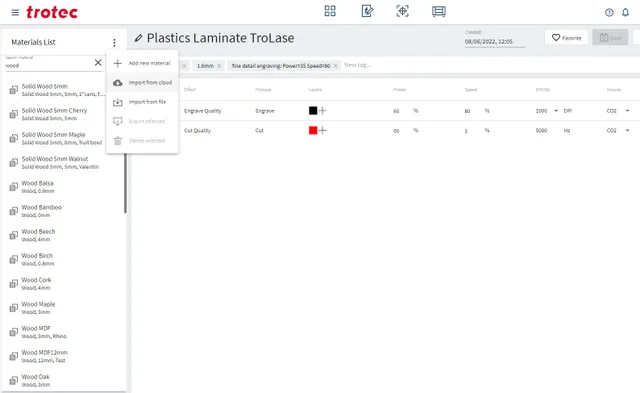This screenshot has height=393, width=640.
Task: Click the power value in Engrave Quality row
Action: tap(396, 111)
